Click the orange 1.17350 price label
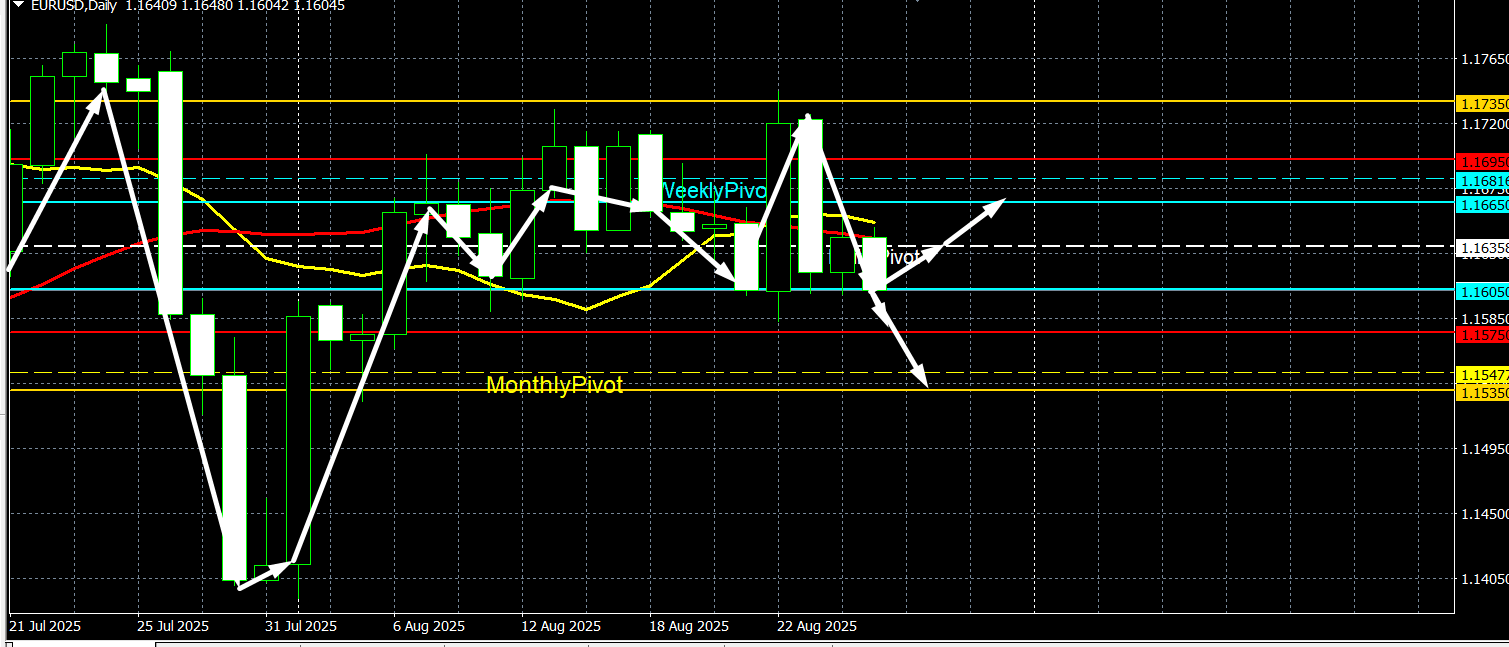 tap(1484, 104)
